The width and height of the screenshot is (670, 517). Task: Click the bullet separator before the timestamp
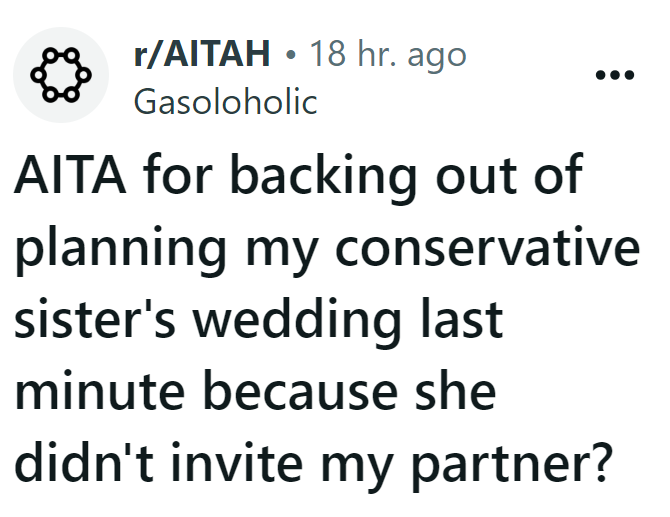289,55
